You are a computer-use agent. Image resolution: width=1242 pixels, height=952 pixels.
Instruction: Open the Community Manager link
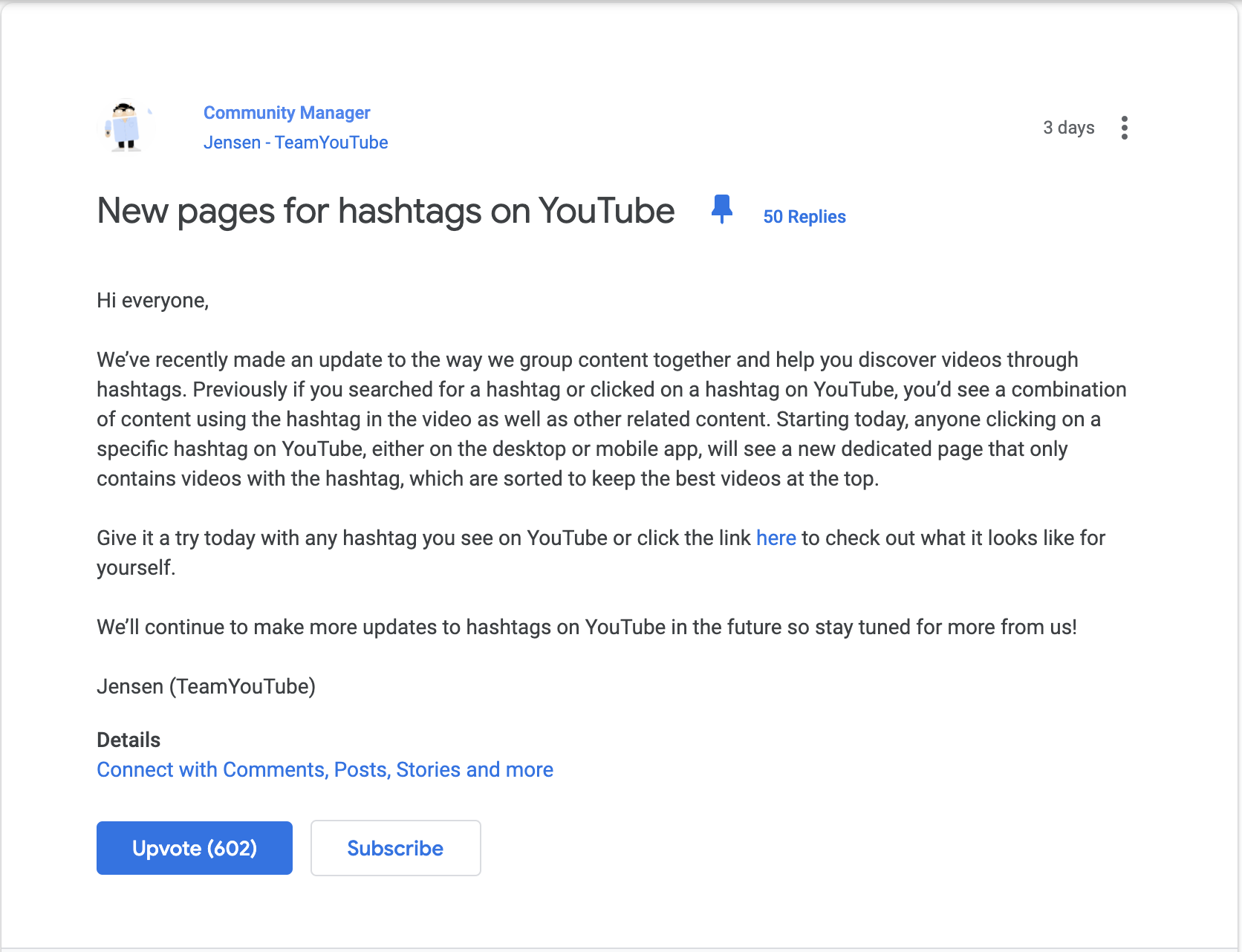point(287,113)
